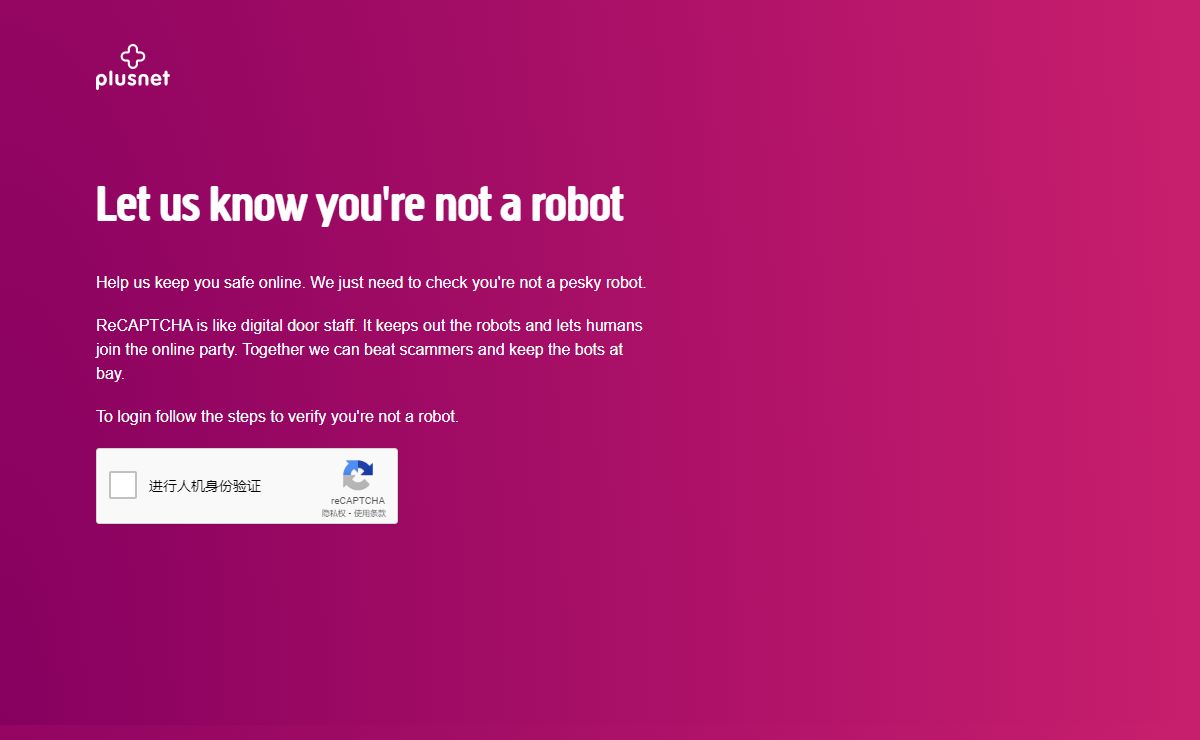Click the reCAPTCHA circular arrows logo
The image size is (1200, 740).
point(357,475)
